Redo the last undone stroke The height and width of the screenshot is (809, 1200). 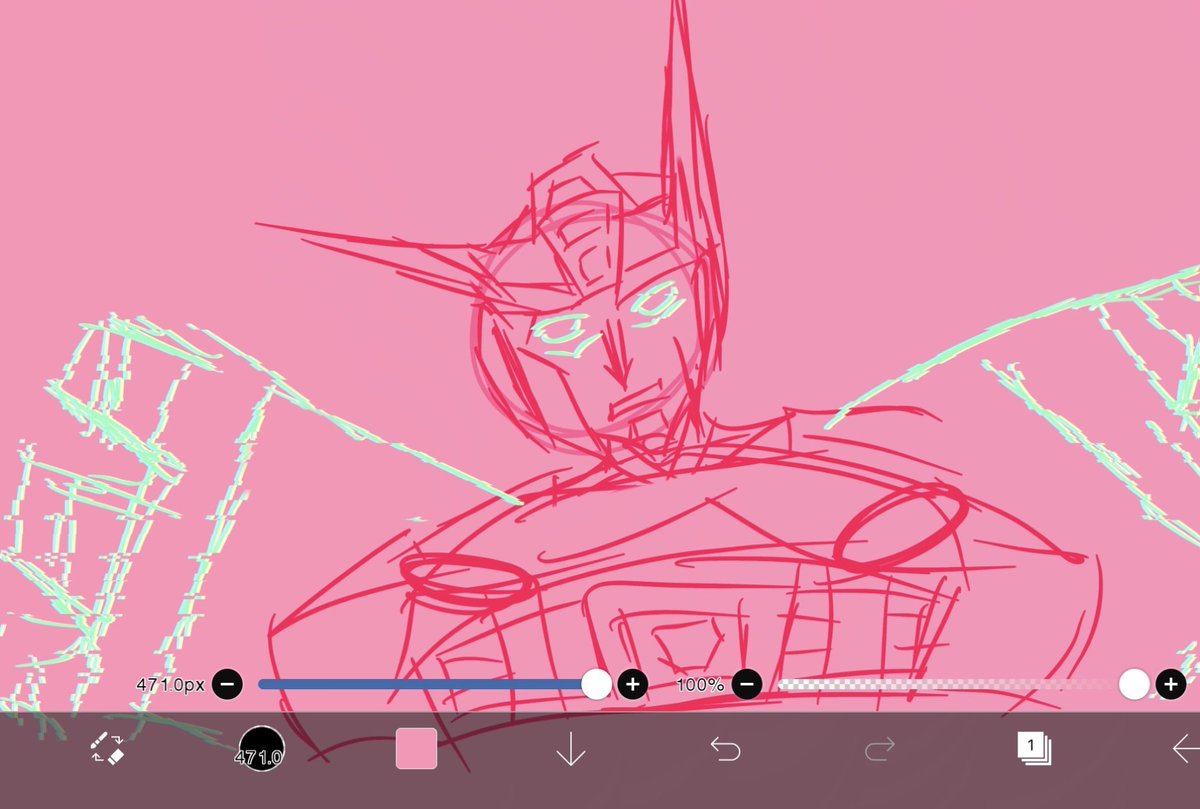(879, 749)
